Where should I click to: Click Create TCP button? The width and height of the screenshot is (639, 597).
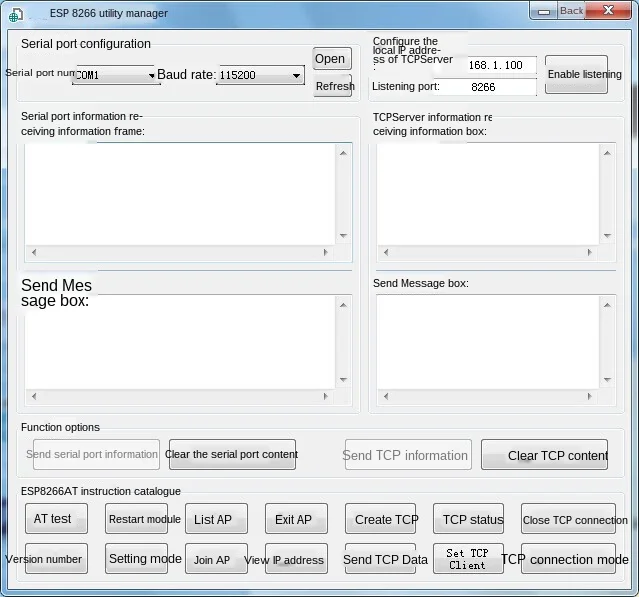click(380, 519)
